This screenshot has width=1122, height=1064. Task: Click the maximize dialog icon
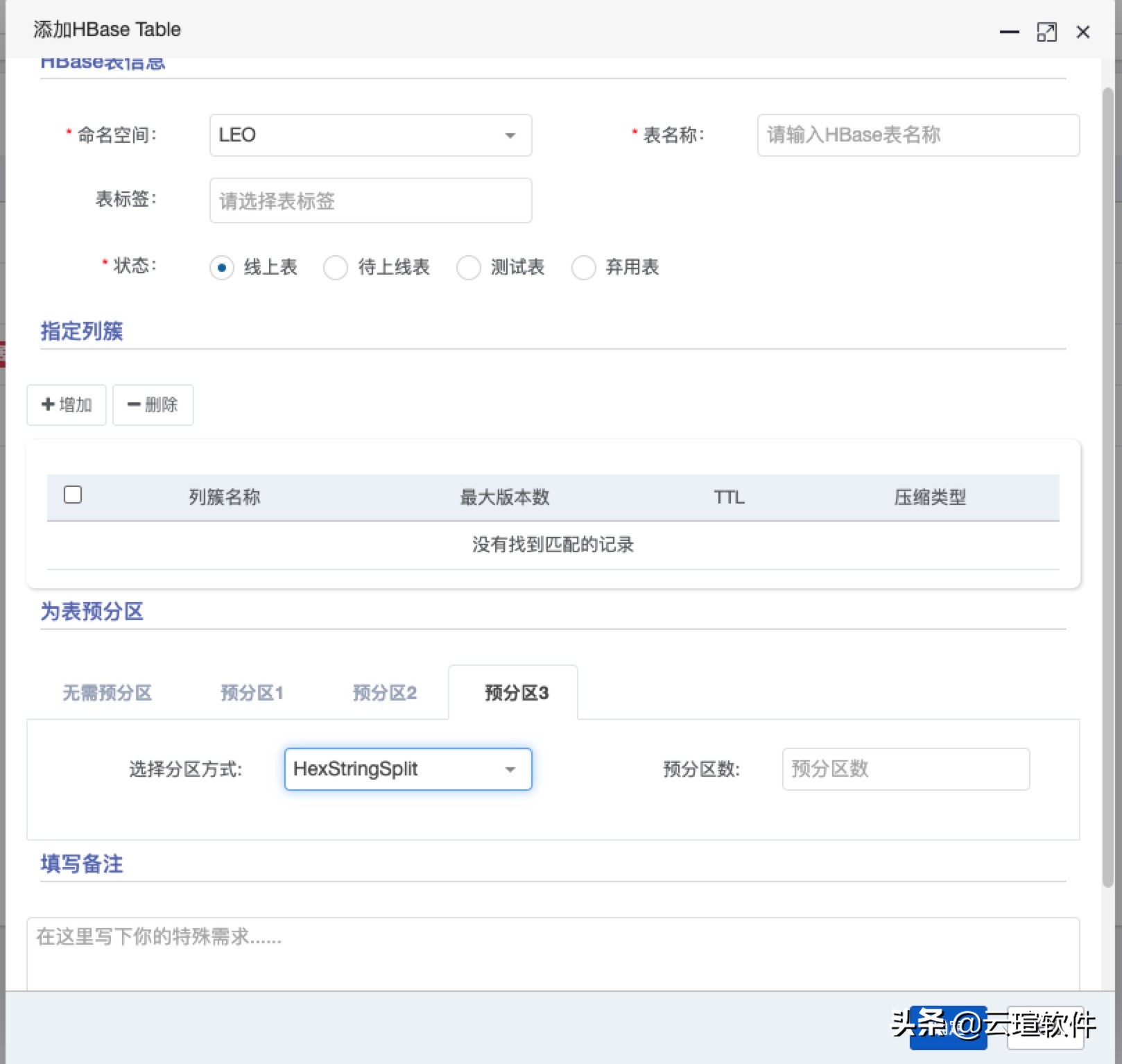click(1047, 32)
